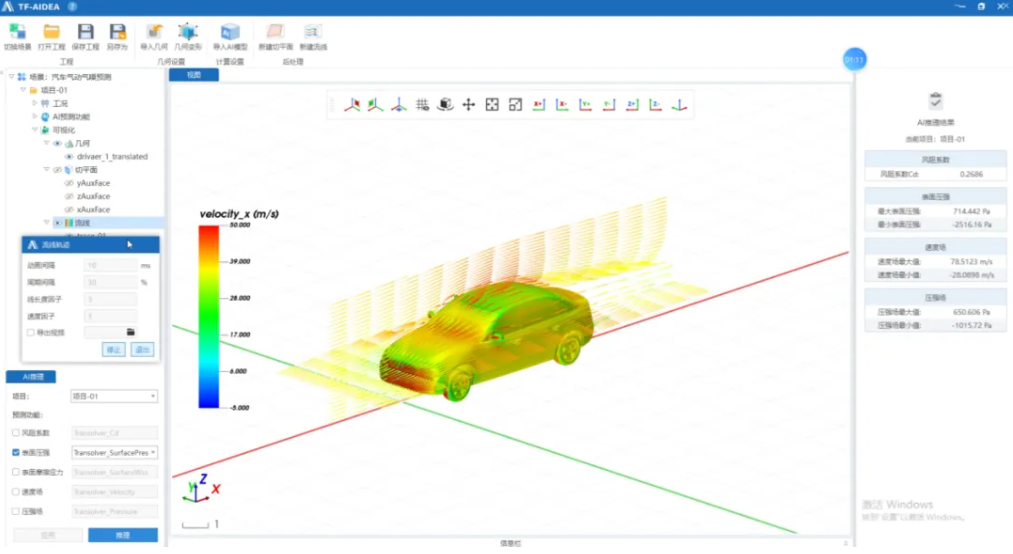Click 导入几何 import geometry icon
Screen dimensions: 1013x554
coord(154,36)
